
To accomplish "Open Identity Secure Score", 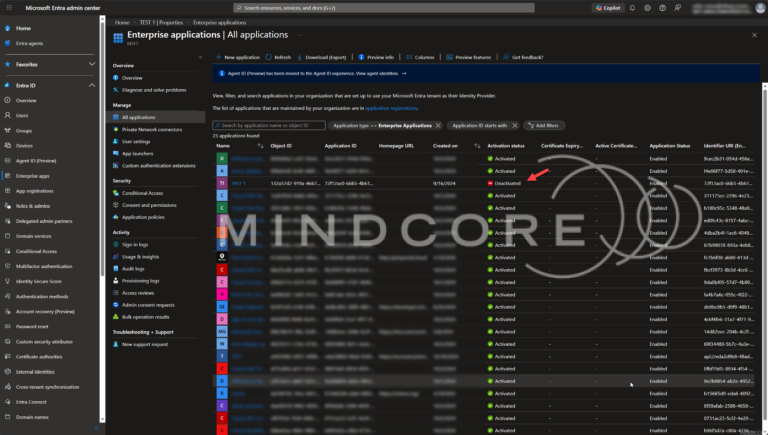I will pos(38,282).
